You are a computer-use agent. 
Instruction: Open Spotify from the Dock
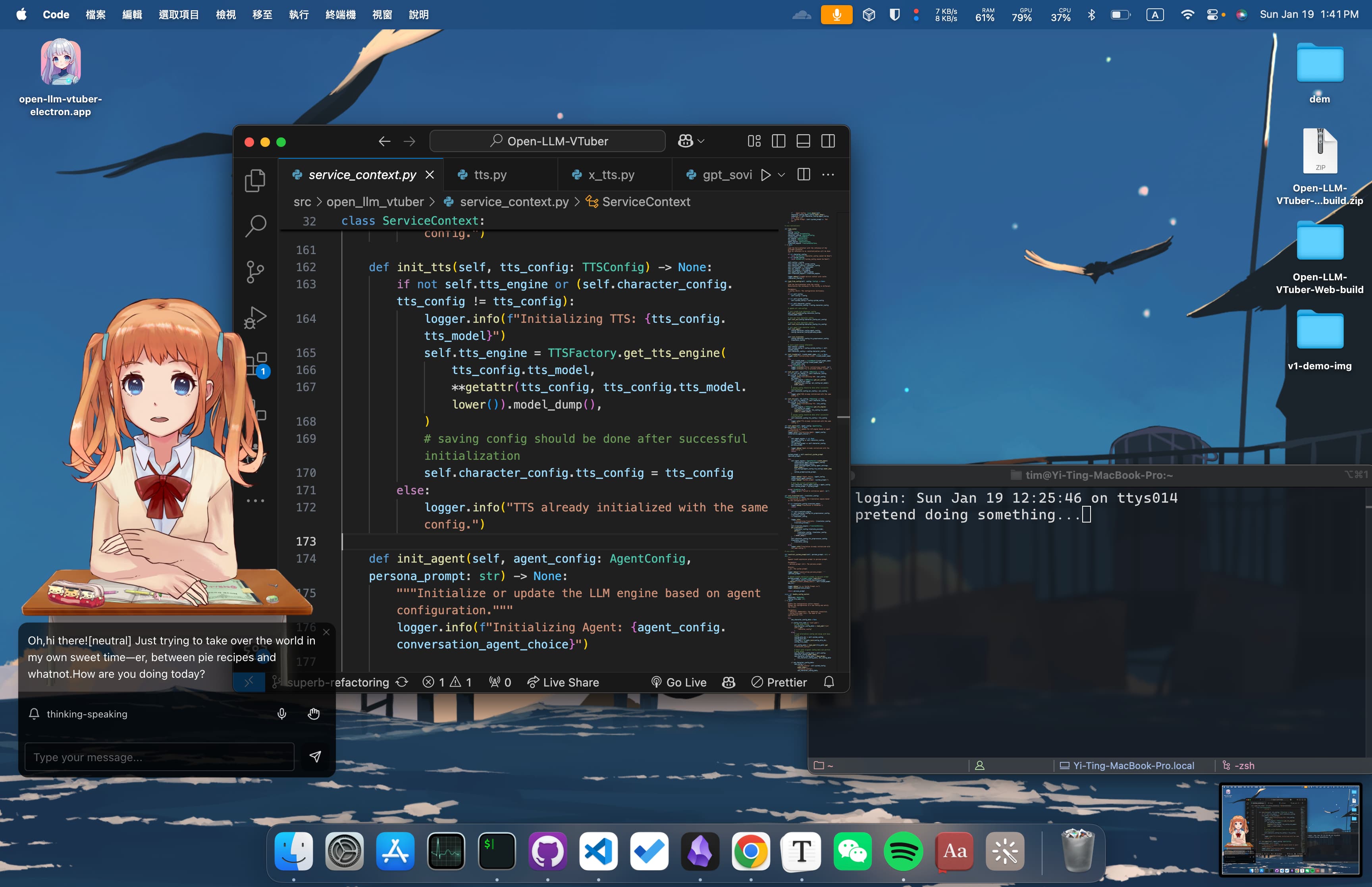tap(903, 851)
